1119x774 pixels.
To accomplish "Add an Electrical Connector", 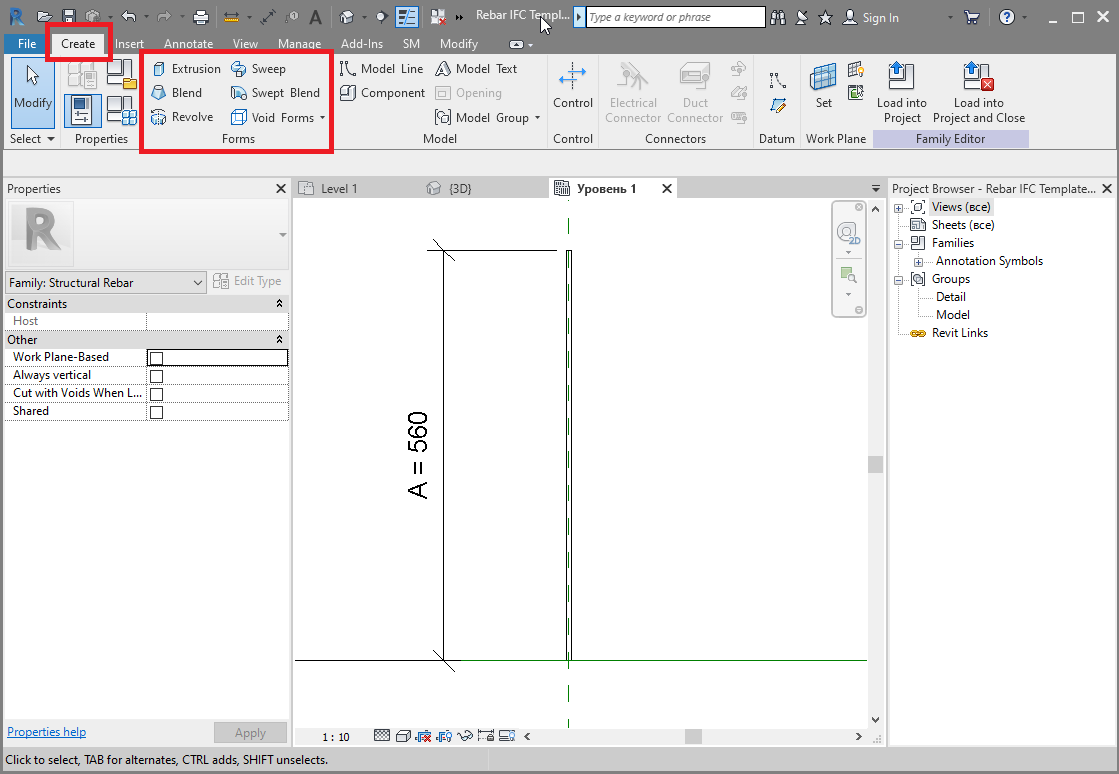I will (x=632, y=90).
